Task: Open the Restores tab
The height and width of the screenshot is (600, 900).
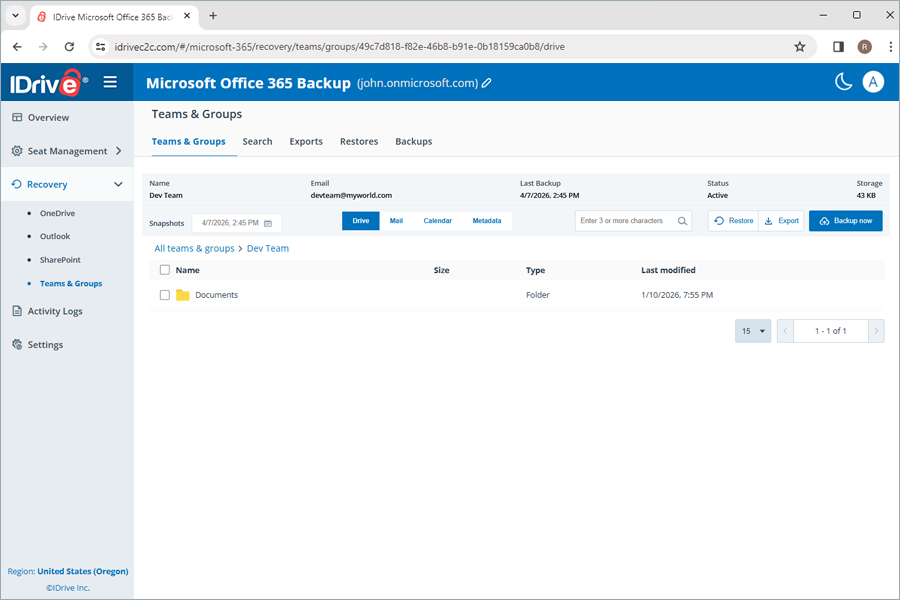Action: 358,141
